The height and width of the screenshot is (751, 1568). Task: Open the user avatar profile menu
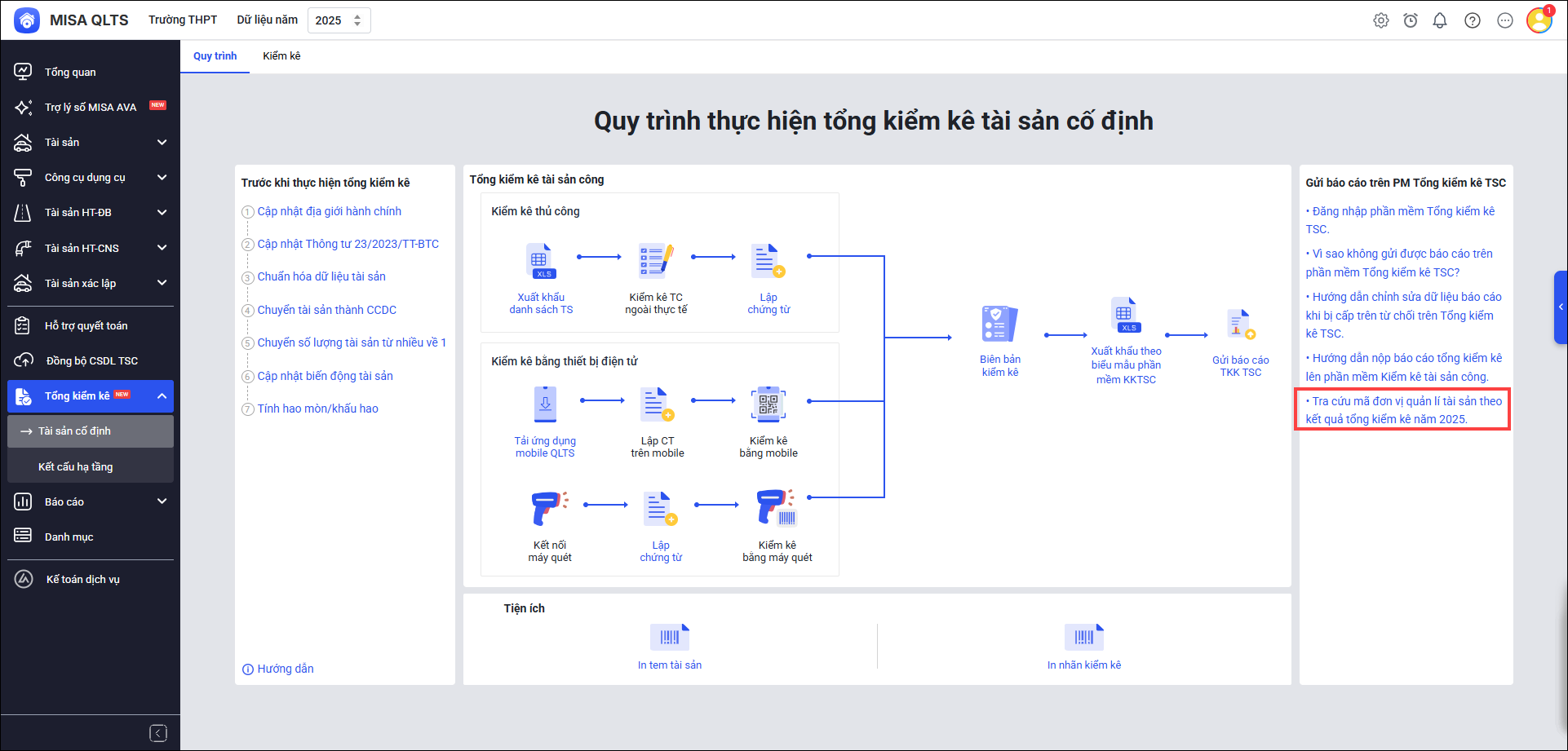(x=1539, y=20)
